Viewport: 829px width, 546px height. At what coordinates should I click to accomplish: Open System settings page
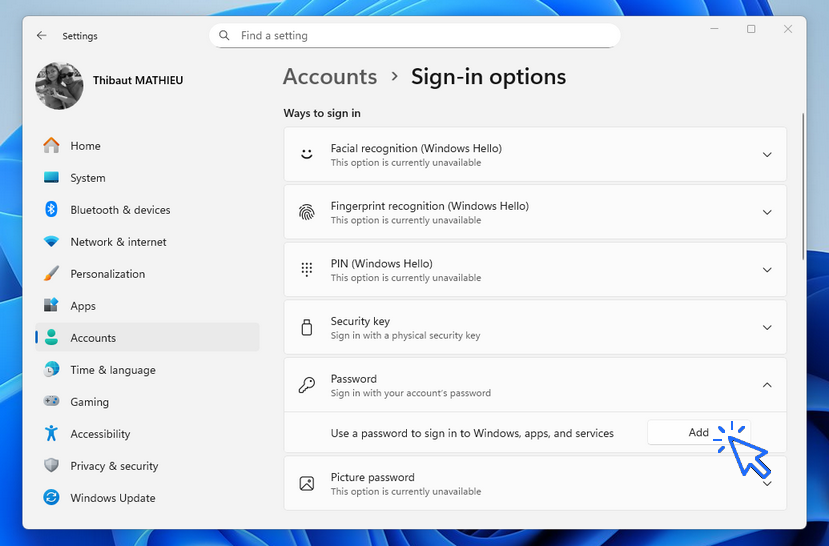[x=147, y=178]
